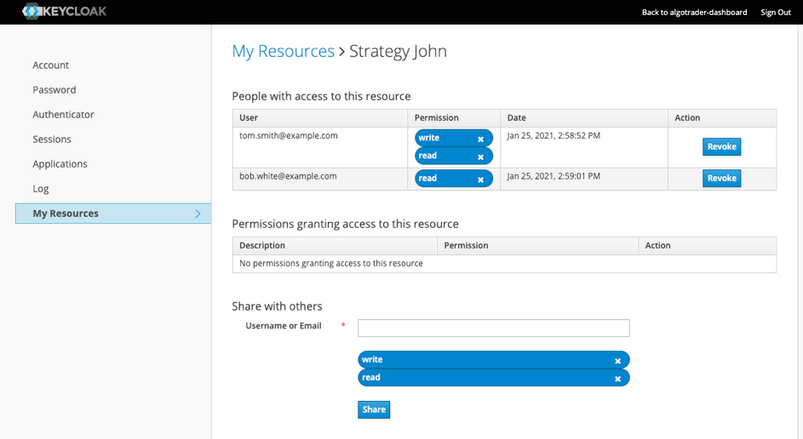Revoke access for bob.white@example.com
The height and width of the screenshot is (439, 803).
point(722,178)
